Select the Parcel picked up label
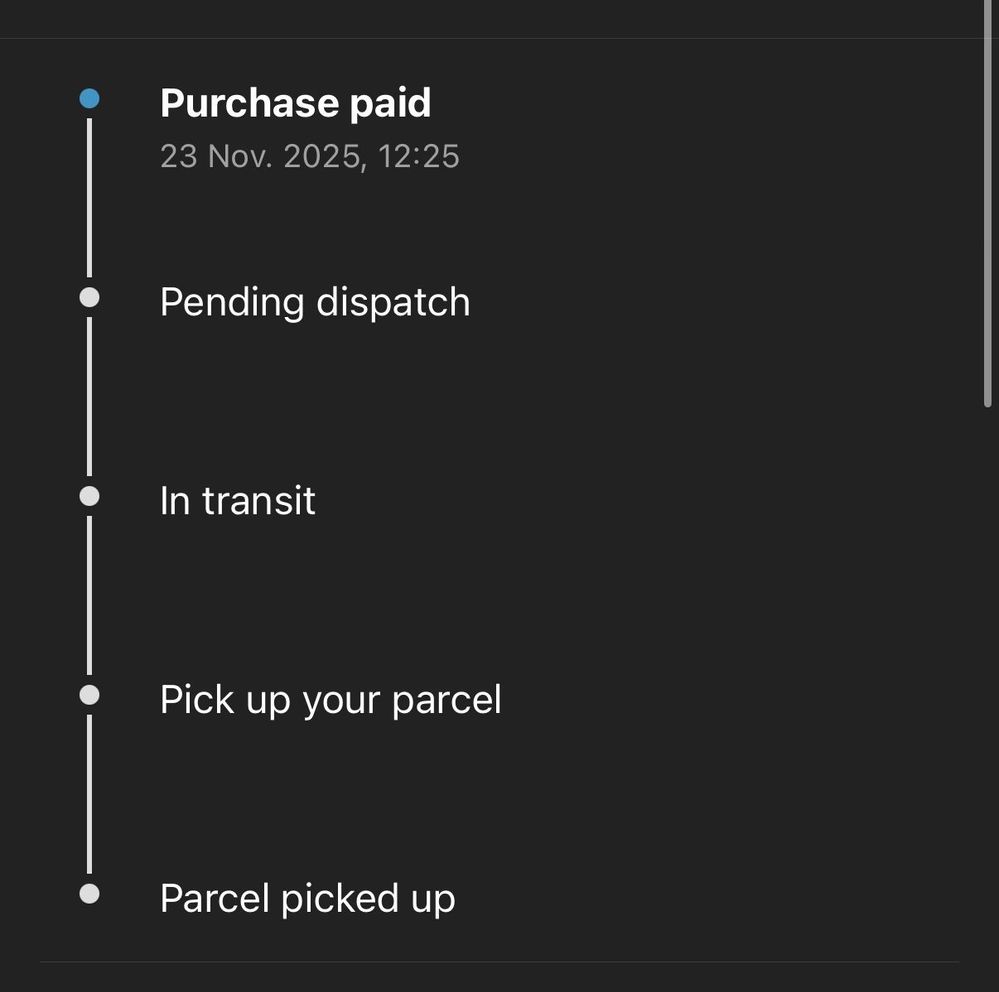The height and width of the screenshot is (992, 999). point(307,898)
